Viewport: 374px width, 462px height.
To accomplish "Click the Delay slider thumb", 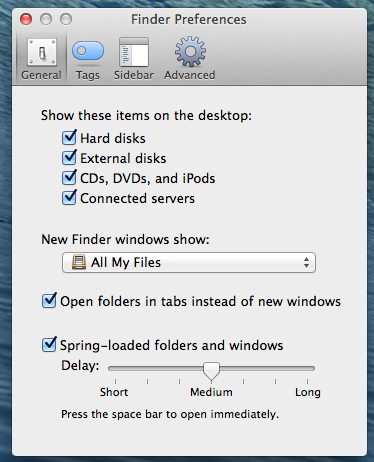I will point(212,371).
